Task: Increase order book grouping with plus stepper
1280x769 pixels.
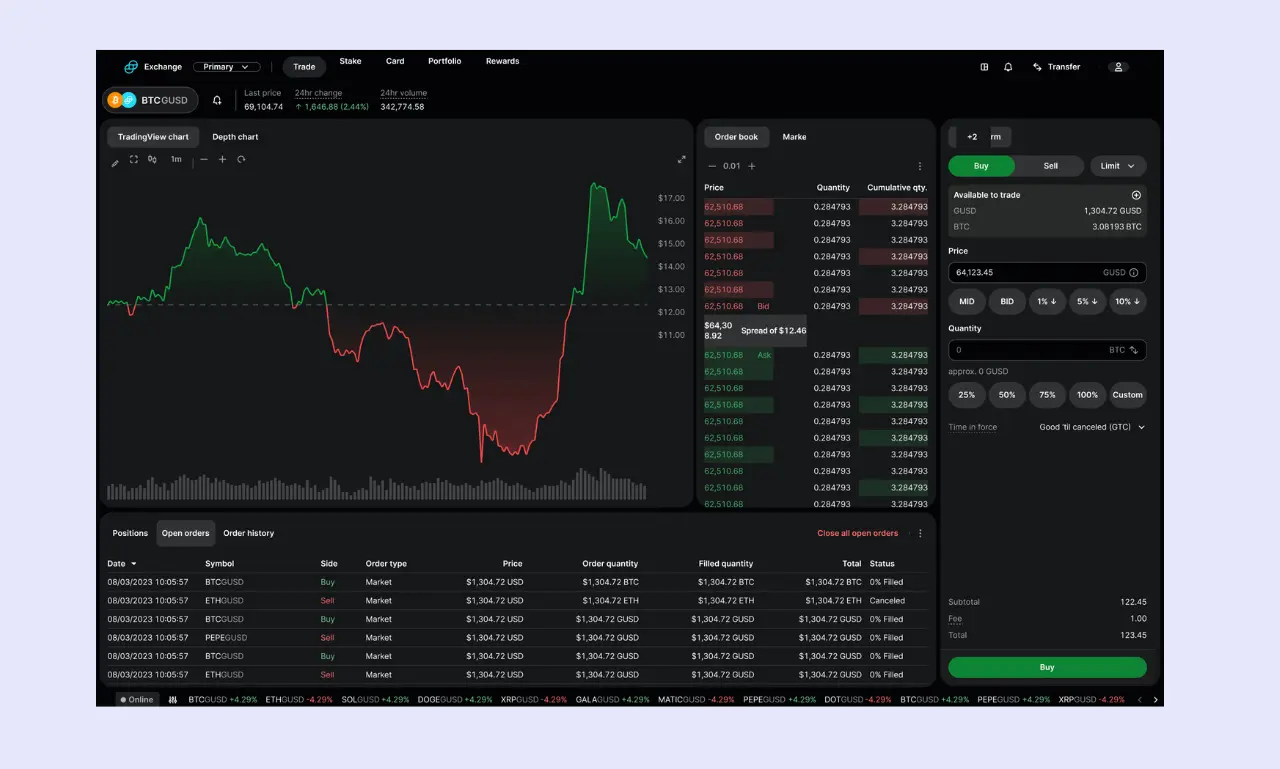Action: [752, 166]
